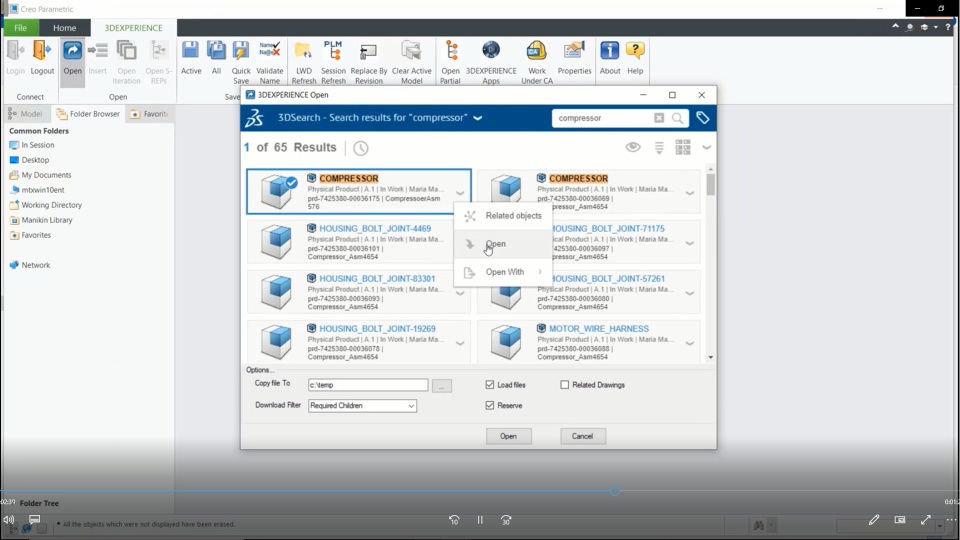Expand chevron on HOUSING_BOLT_JOINT-19269 result
The width and height of the screenshot is (960, 540).
[x=460, y=343]
